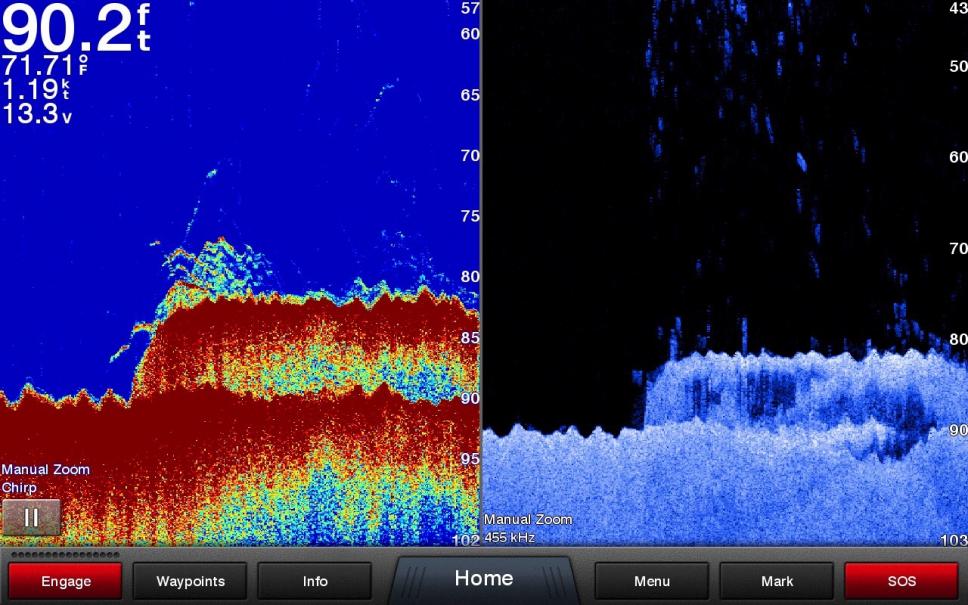Image resolution: width=968 pixels, height=605 pixels.
Task: Tap Manual Zoom label on Chirp panel
Action: pyautogui.click(x=46, y=469)
